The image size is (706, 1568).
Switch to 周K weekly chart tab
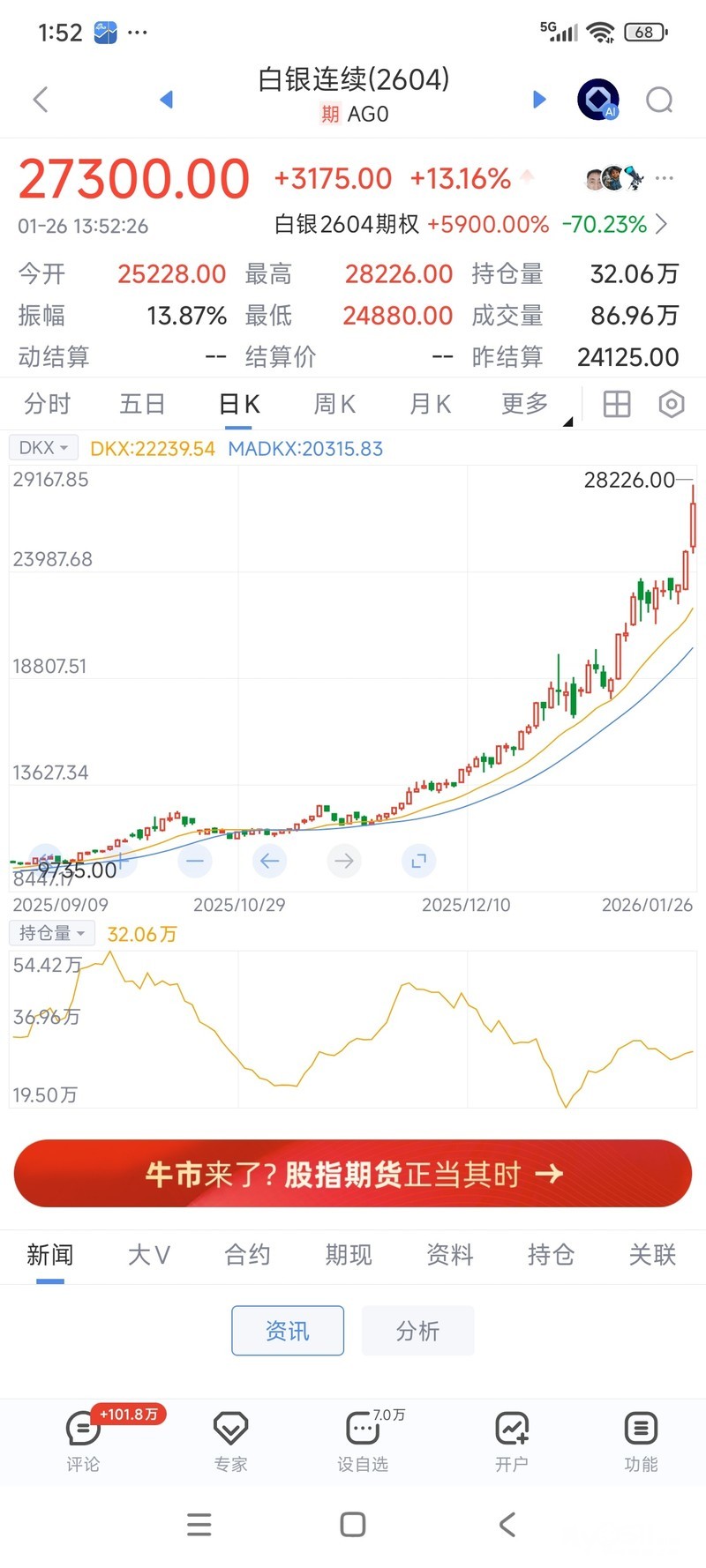tap(334, 405)
